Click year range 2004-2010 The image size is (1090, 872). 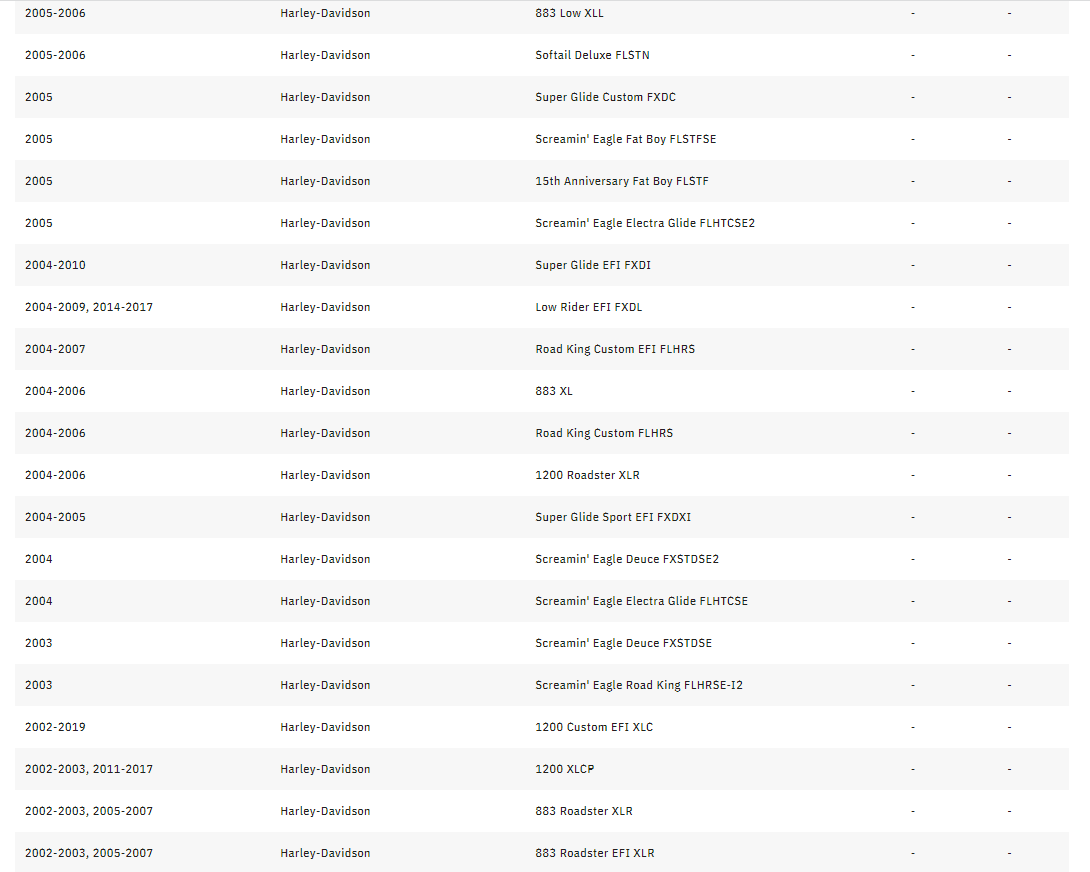point(55,265)
